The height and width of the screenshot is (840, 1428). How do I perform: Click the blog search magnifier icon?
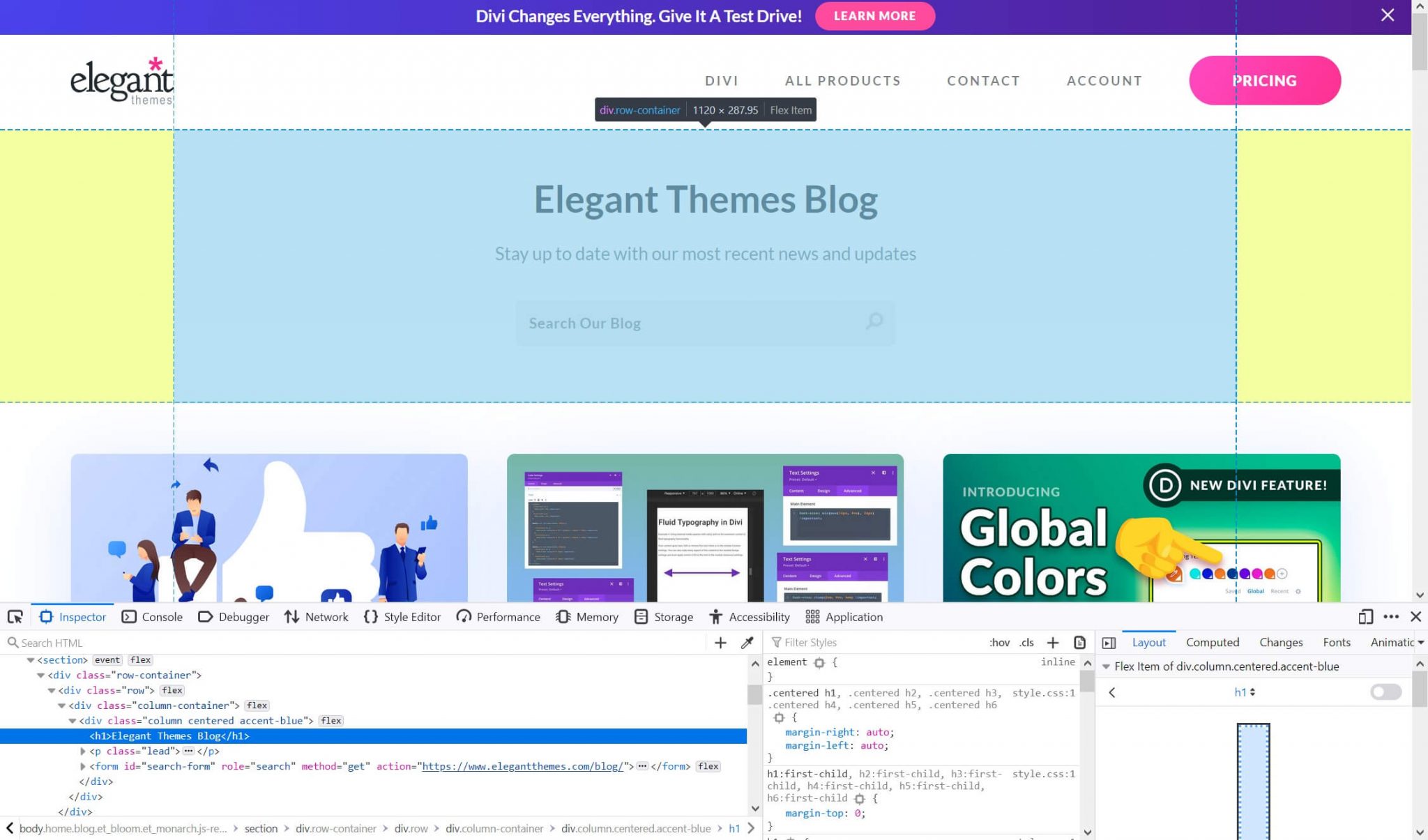[874, 322]
